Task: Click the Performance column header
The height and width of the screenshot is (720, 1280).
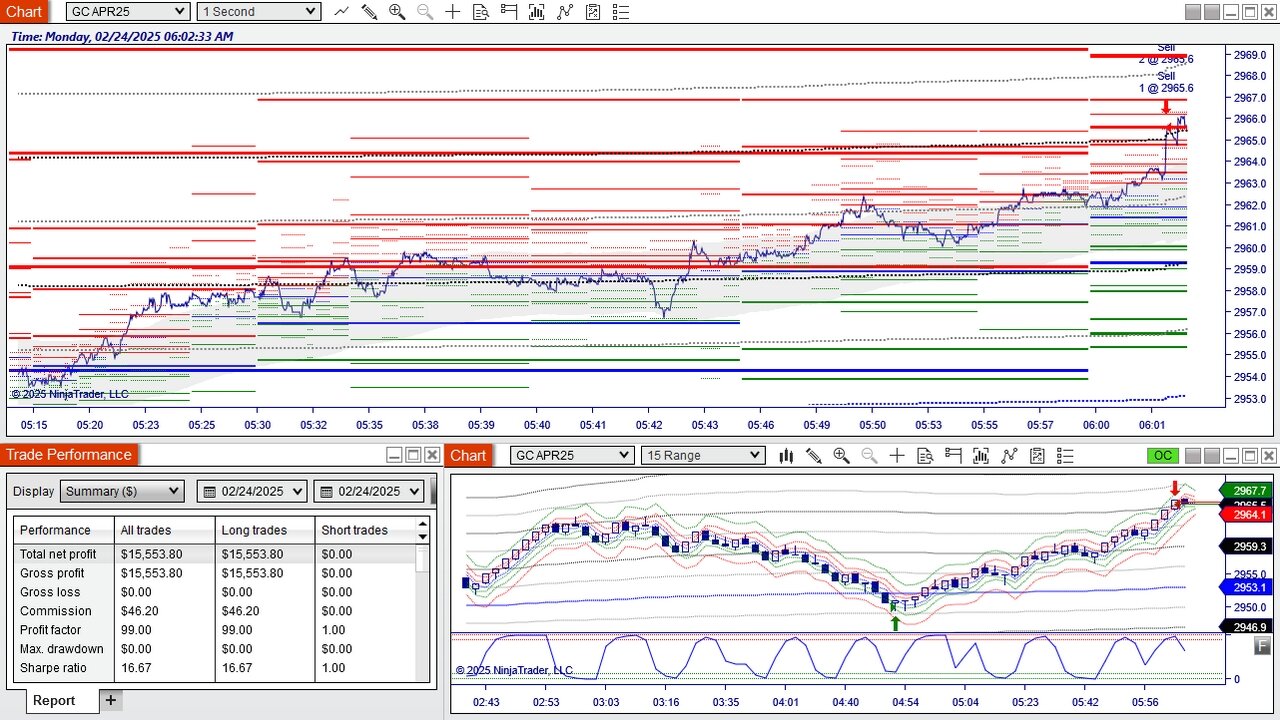Action: tap(64, 530)
